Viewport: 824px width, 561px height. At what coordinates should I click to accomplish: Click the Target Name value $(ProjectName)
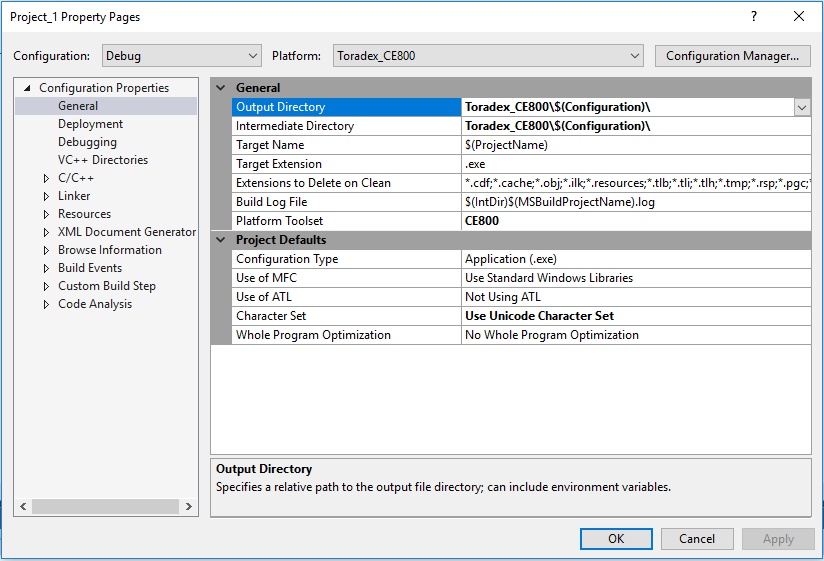pos(506,145)
